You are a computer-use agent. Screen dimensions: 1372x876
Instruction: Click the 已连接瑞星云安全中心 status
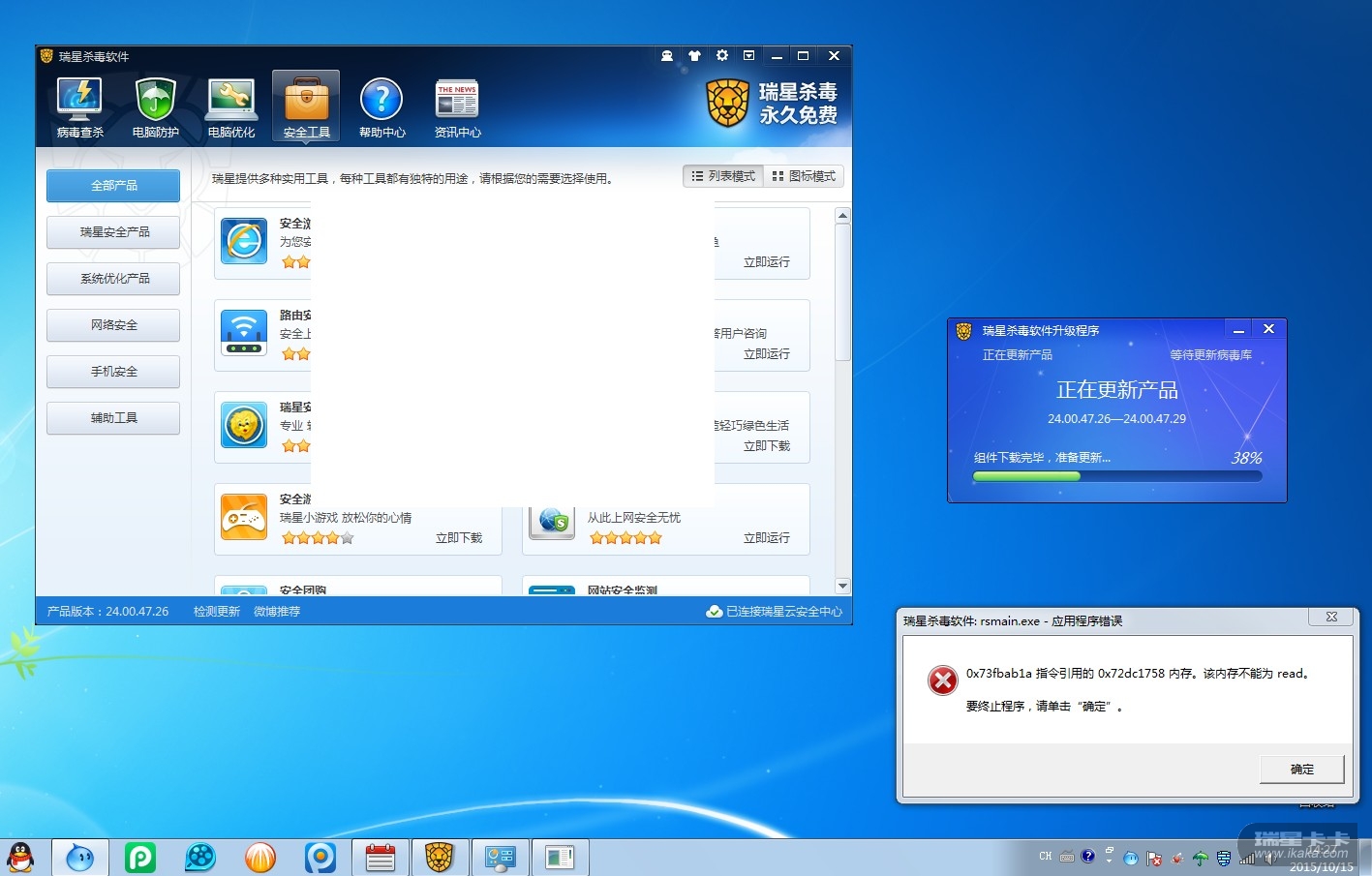pyautogui.click(x=775, y=612)
